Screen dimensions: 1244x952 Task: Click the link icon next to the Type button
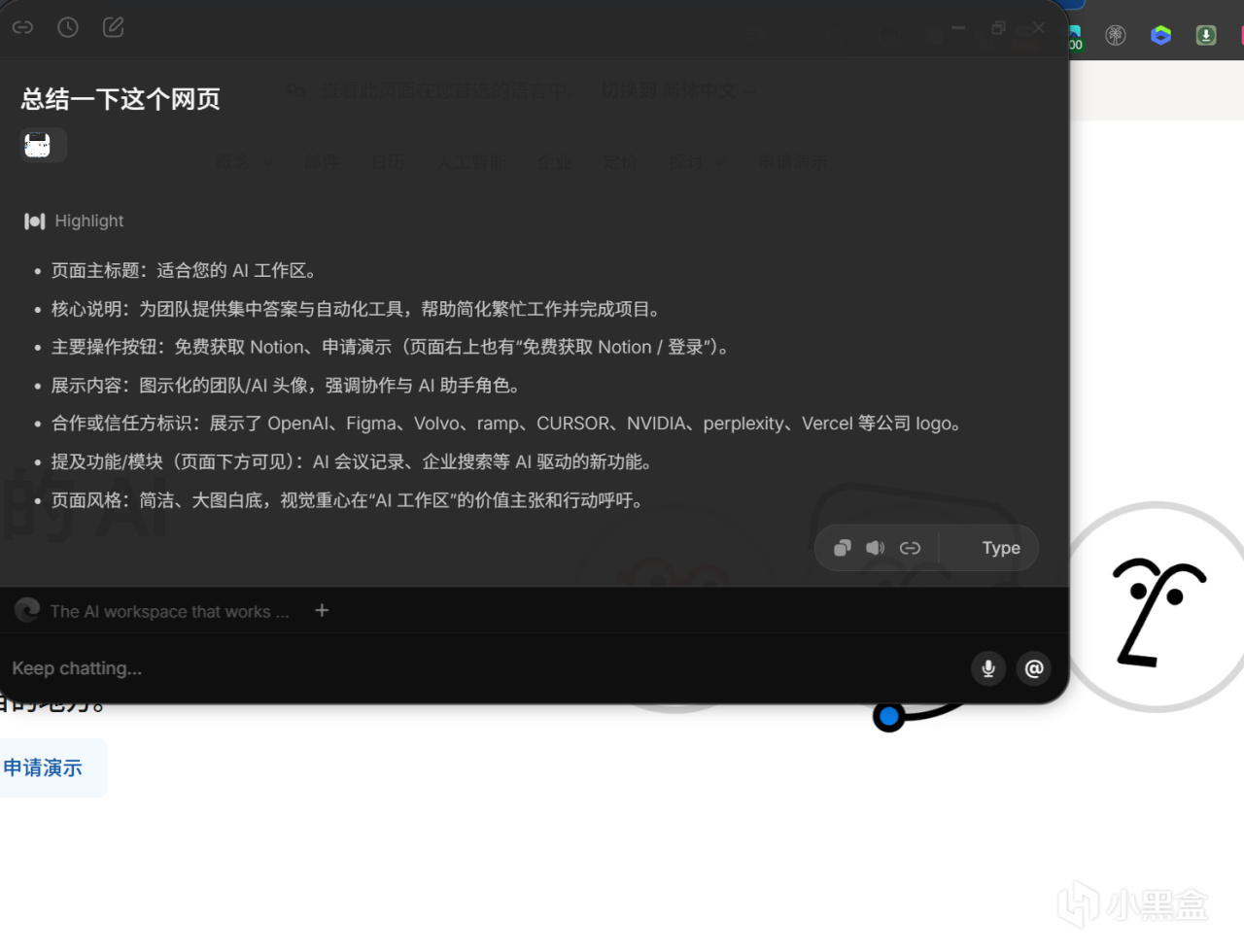(x=911, y=548)
